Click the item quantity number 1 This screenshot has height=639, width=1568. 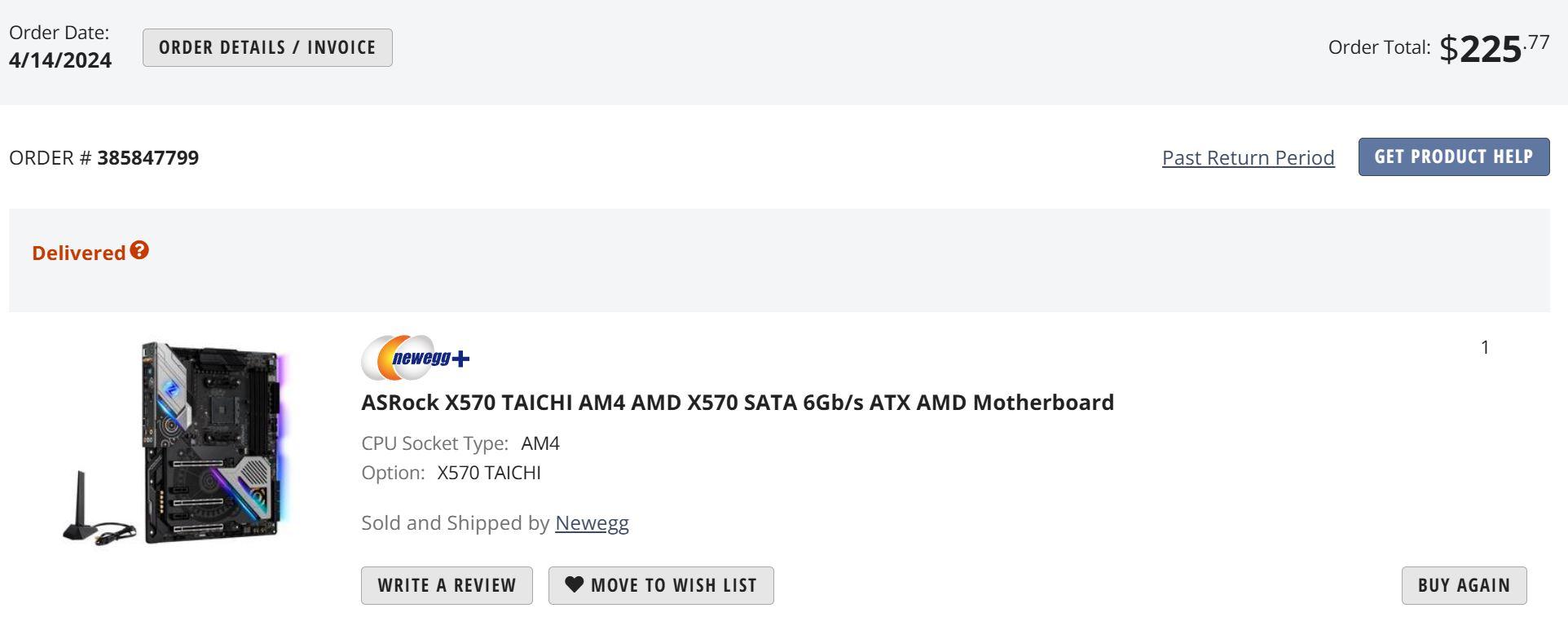pos(1485,346)
